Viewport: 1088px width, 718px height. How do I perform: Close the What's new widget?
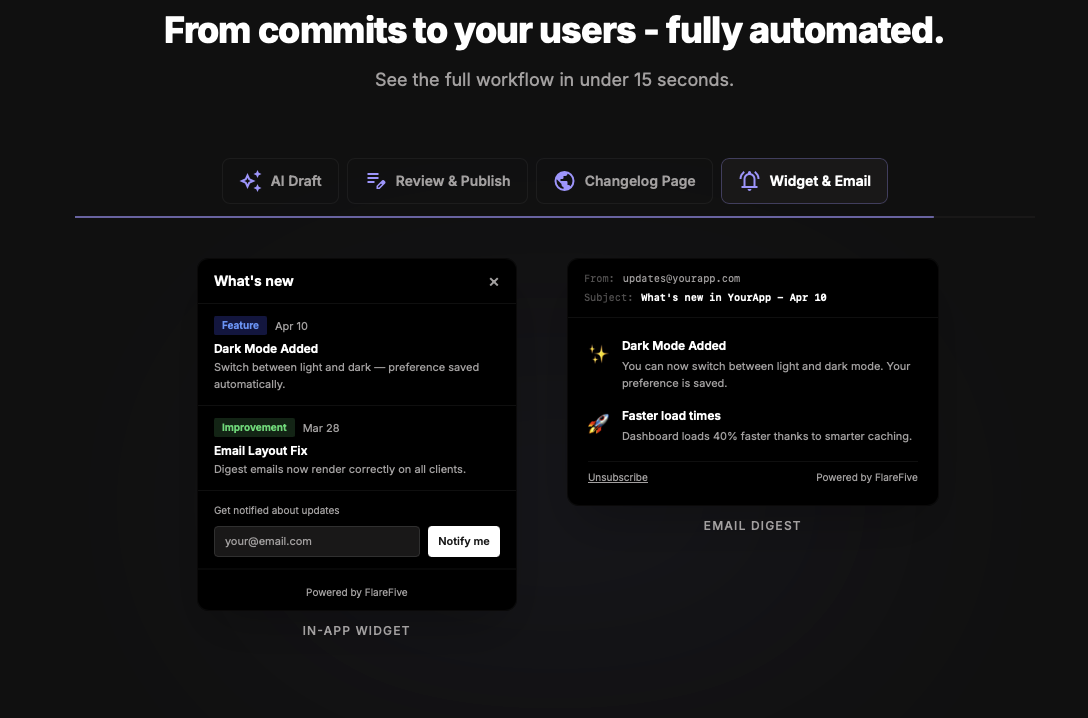coord(494,282)
